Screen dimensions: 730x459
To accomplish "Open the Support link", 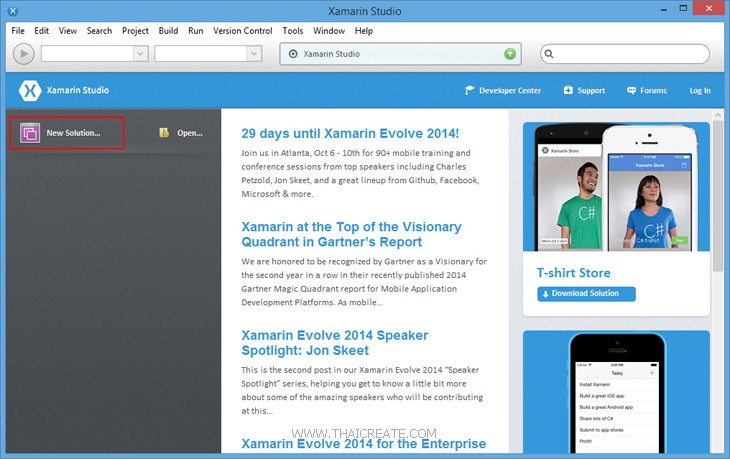I will 584,90.
